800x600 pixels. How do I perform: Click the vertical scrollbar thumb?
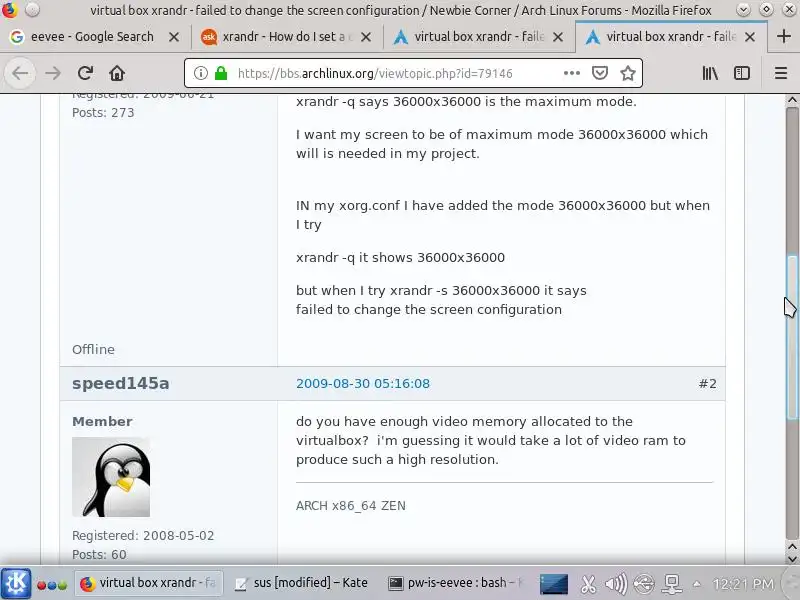click(792, 337)
